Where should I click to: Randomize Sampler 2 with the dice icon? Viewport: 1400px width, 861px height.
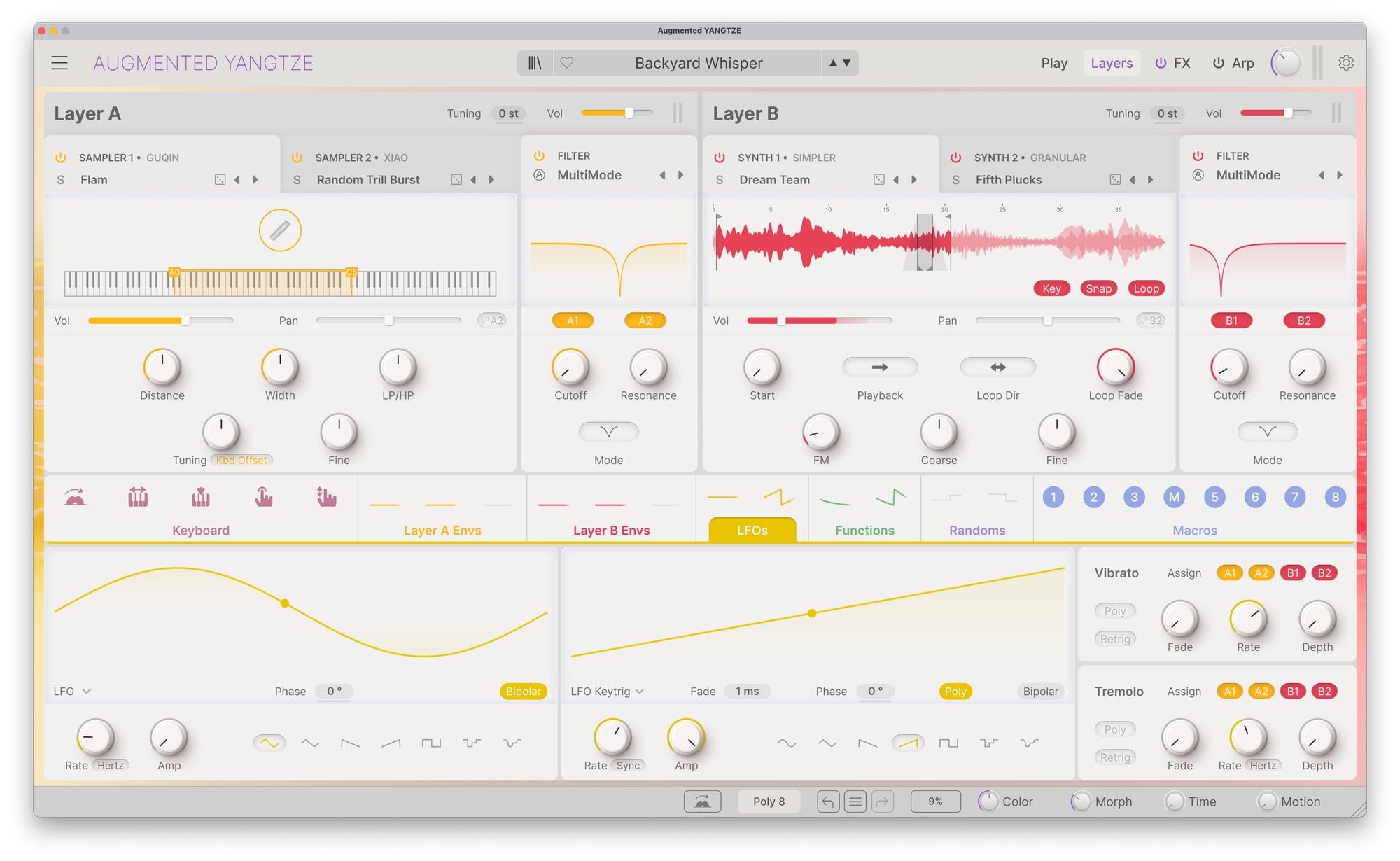click(x=456, y=180)
